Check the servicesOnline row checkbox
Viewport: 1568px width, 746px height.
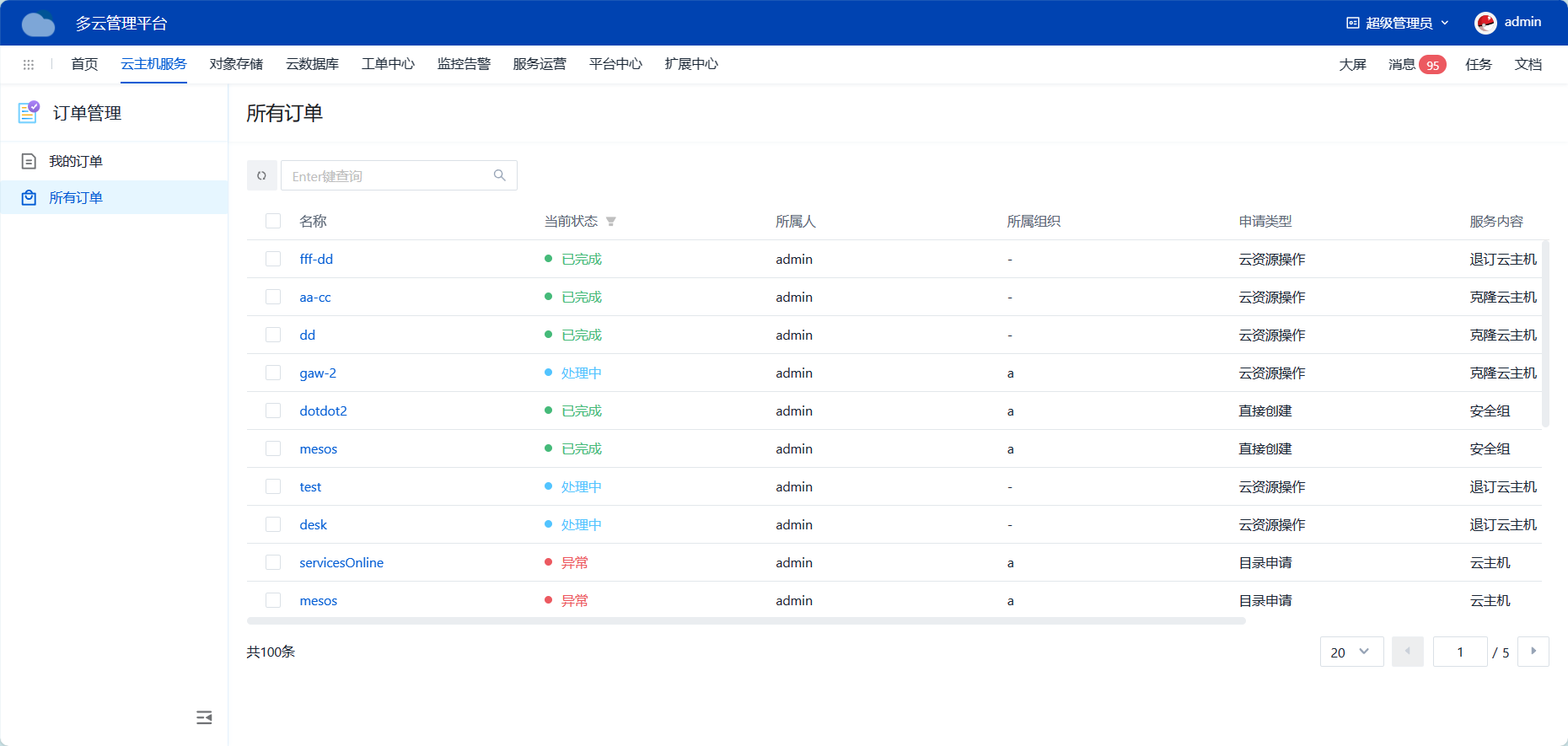point(273,562)
